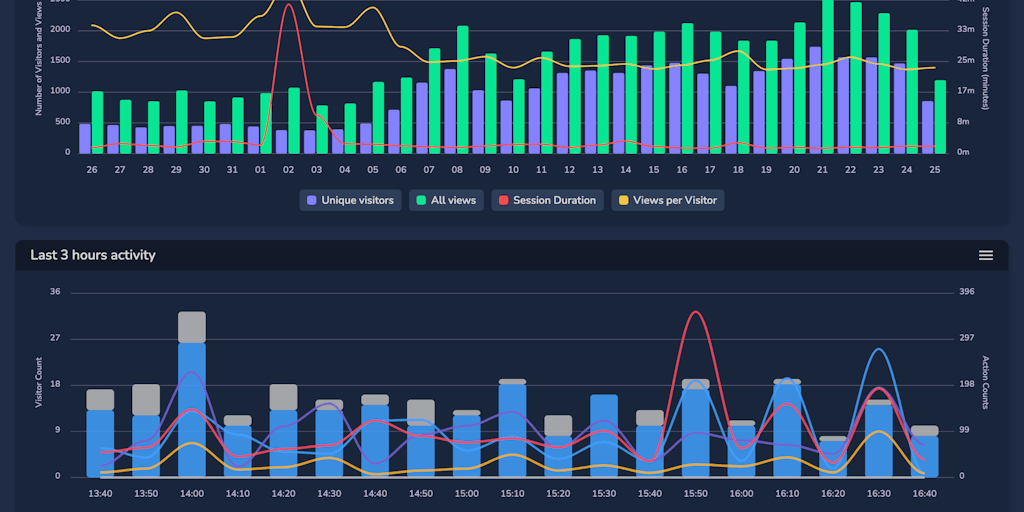Click the 13:40 x-axis time label
1024x512 pixels.
pyautogui.click(x=100, y=493)
